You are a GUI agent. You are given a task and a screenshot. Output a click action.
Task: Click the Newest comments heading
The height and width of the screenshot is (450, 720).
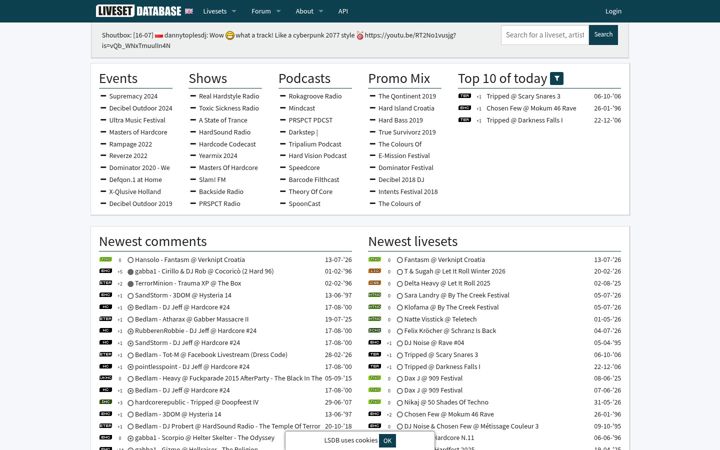tap(153, 242)
